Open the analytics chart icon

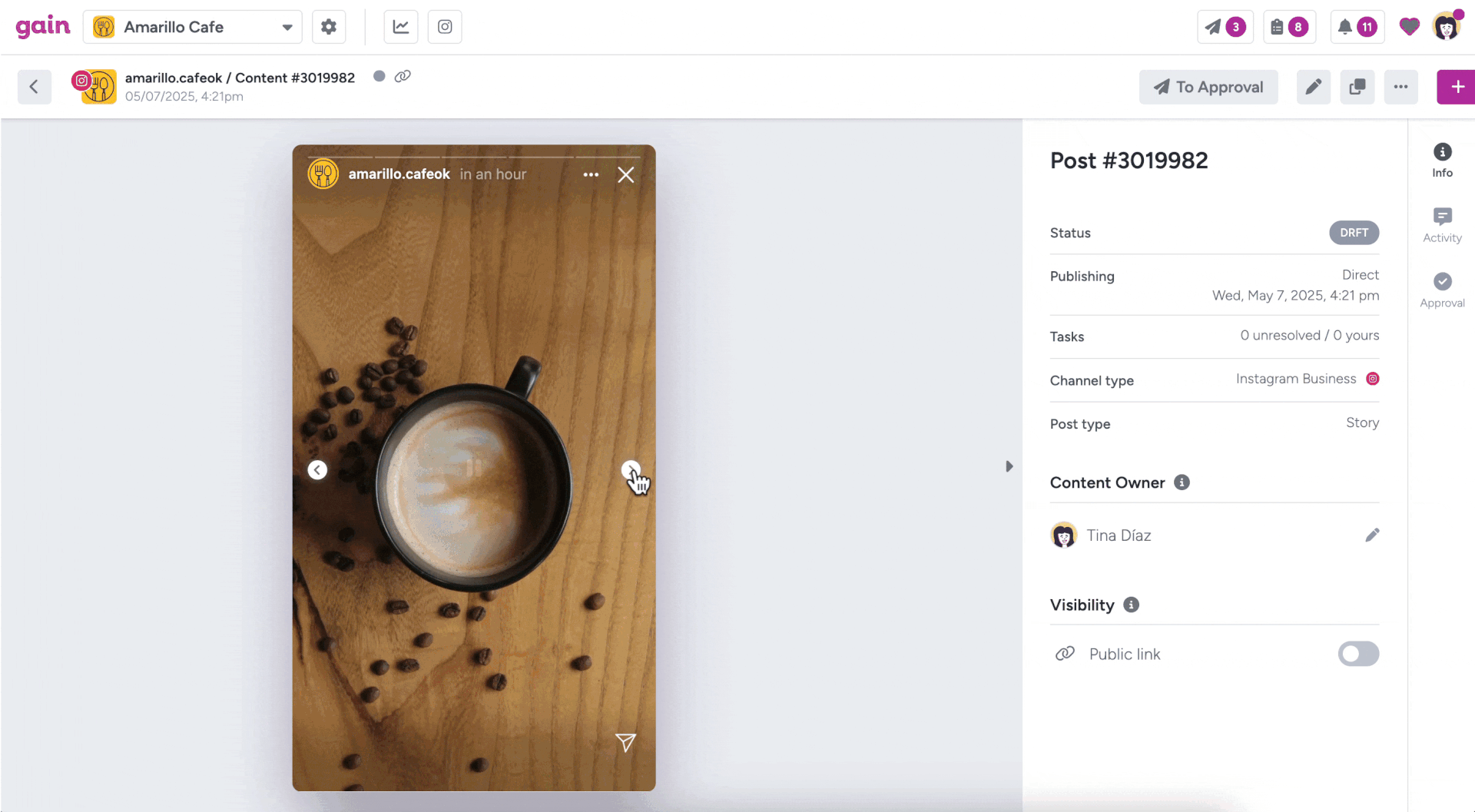(401, 27)
